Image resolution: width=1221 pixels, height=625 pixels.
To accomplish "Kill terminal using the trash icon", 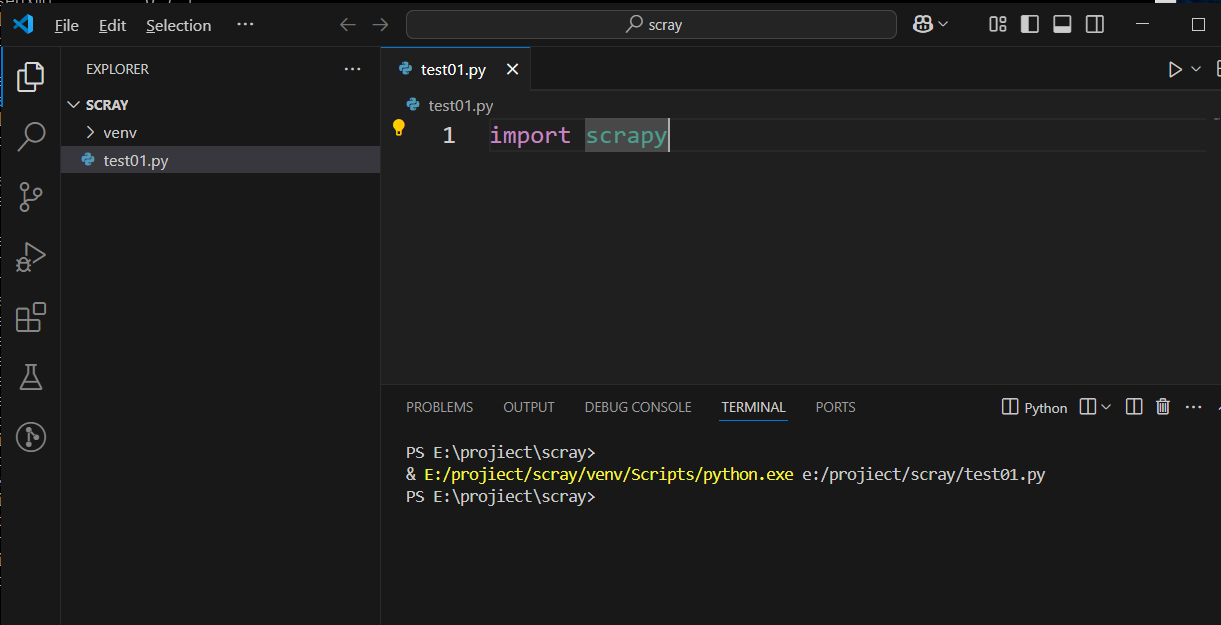I will (1162, 406).
